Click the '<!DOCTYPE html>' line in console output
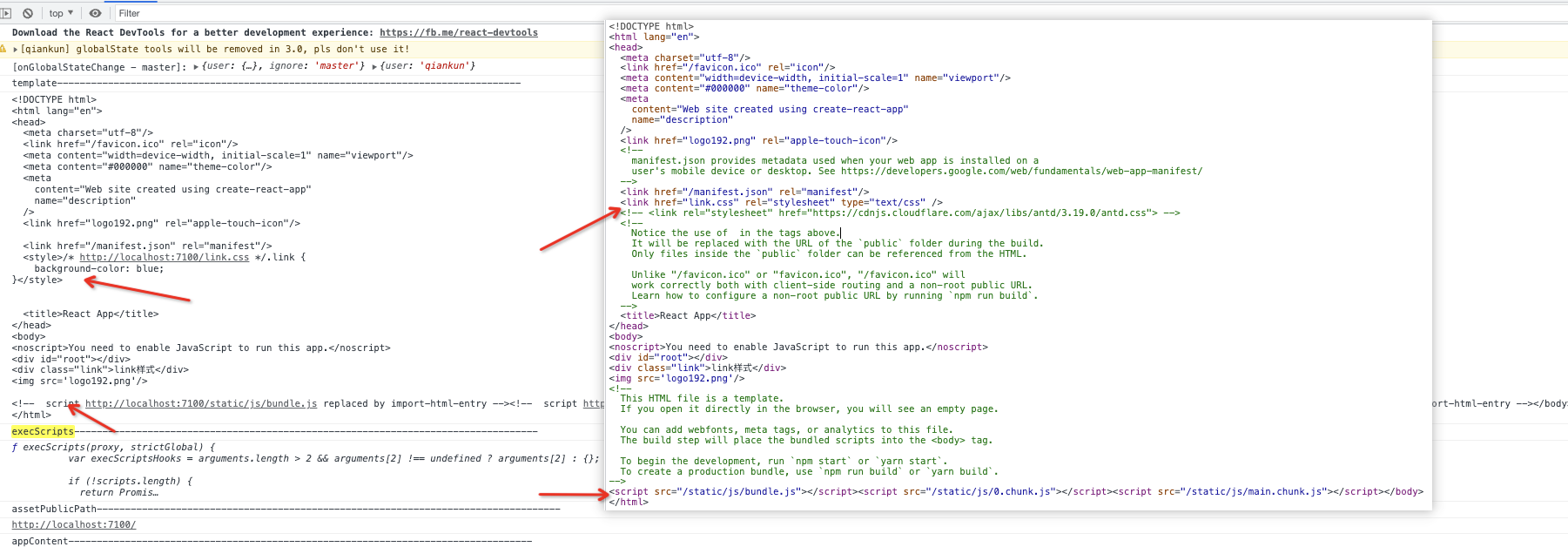 point(54,100)
